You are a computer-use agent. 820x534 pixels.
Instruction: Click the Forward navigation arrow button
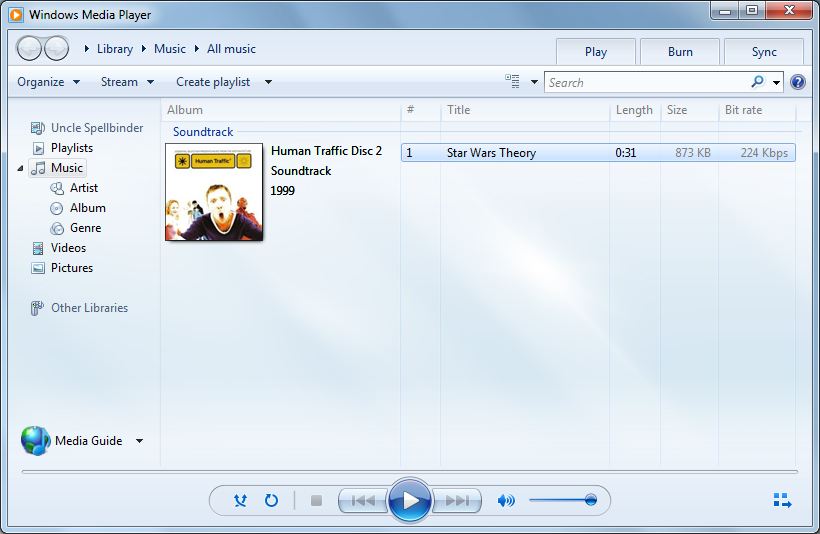pyautogui.click(x=56, y=49)
